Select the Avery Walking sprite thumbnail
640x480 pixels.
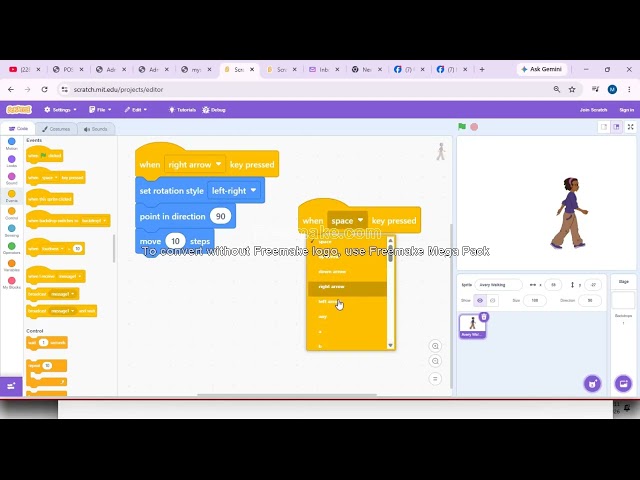click(x=472, y=326)
